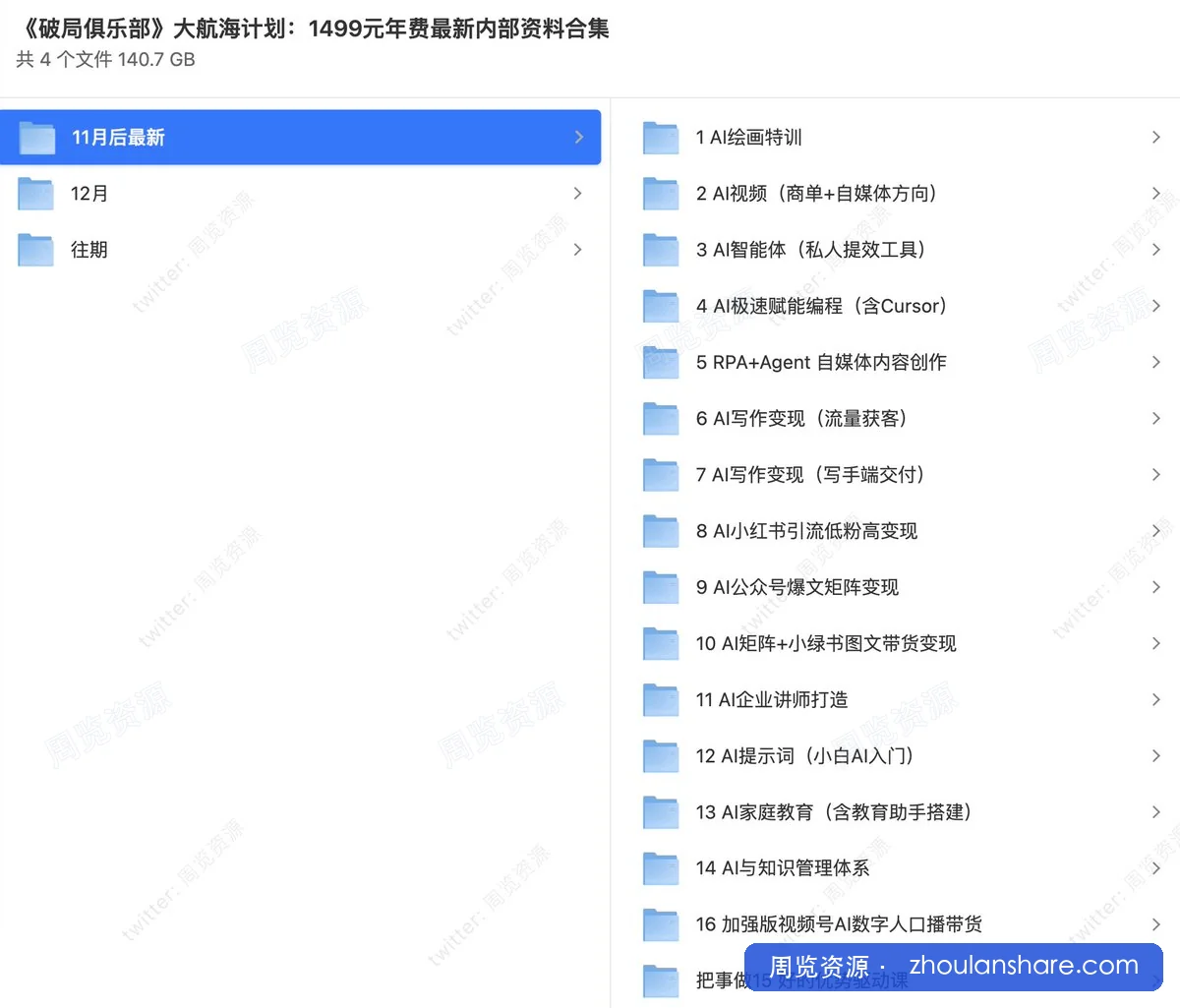Expand chevron on 12月 folder row

tap(577, 194)
